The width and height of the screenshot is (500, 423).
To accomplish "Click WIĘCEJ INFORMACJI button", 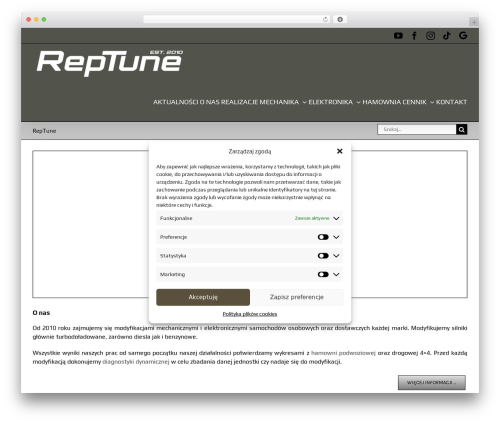I will [432, 382].
